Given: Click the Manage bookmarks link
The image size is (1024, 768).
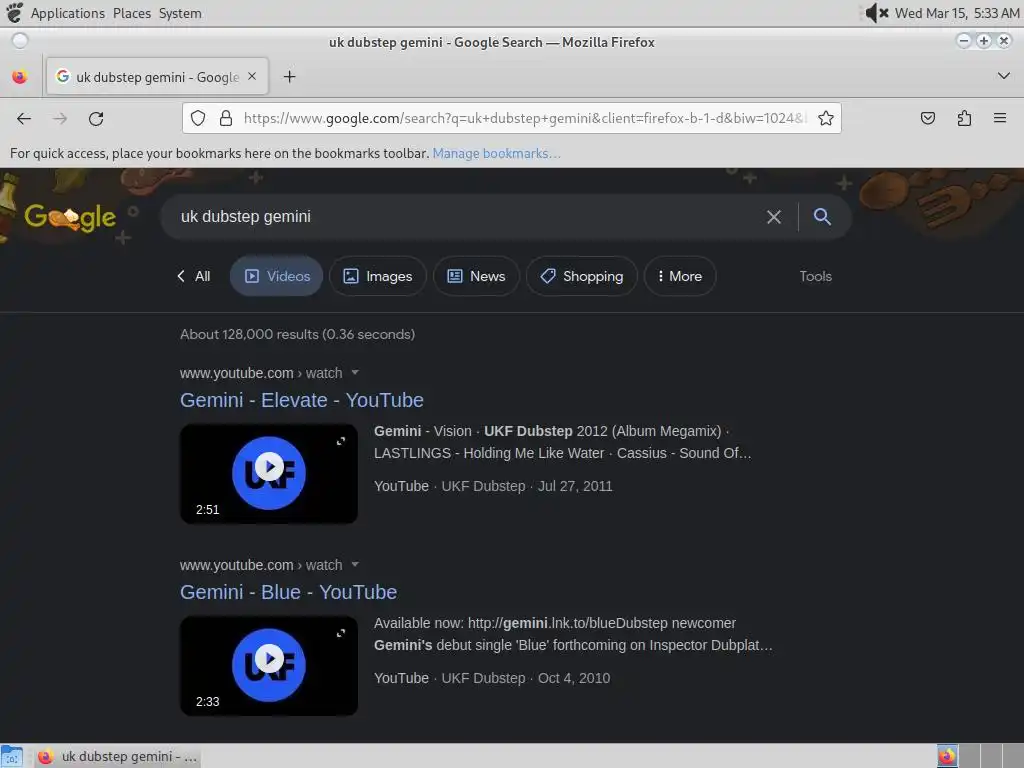Looking at the screenshot, I should [x=496, y=153].
